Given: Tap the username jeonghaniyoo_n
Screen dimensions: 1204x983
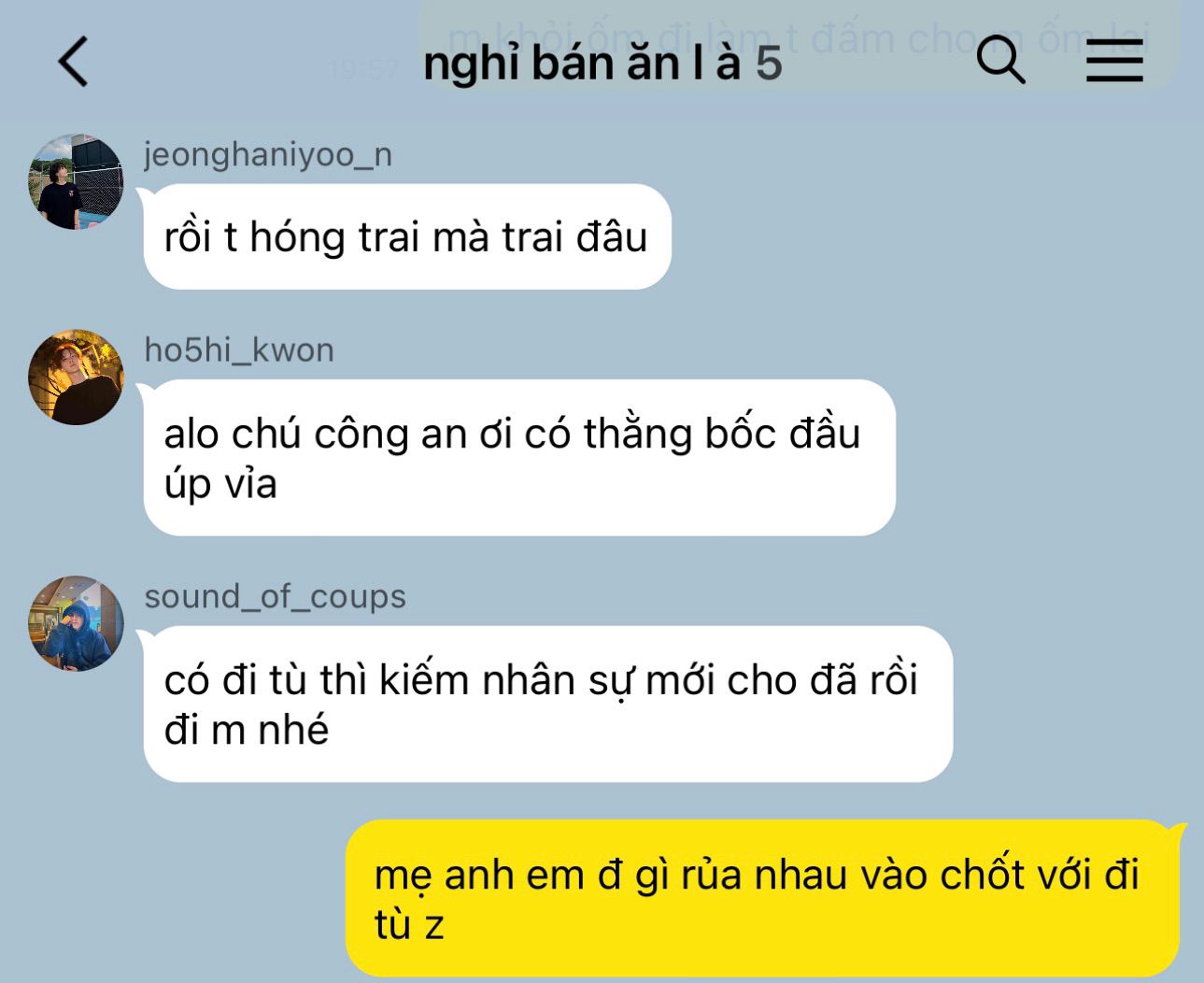Looking at the screenshot, I should pos(268,154).
